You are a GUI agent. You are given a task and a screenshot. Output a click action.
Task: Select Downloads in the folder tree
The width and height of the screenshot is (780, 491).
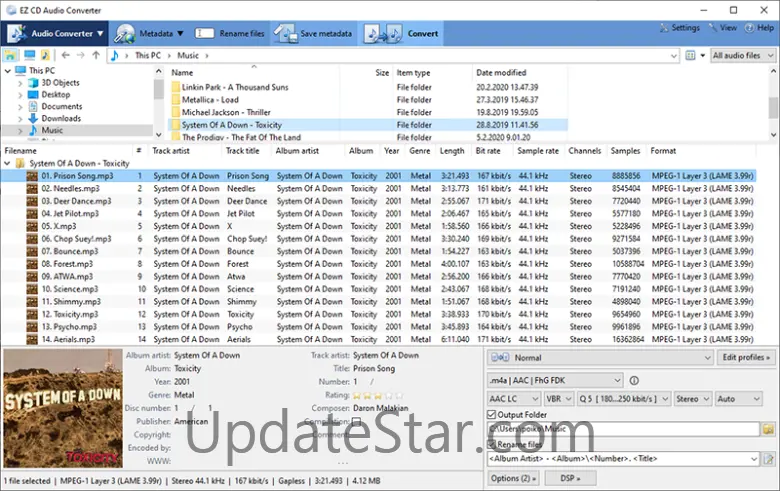pos(61,118)
